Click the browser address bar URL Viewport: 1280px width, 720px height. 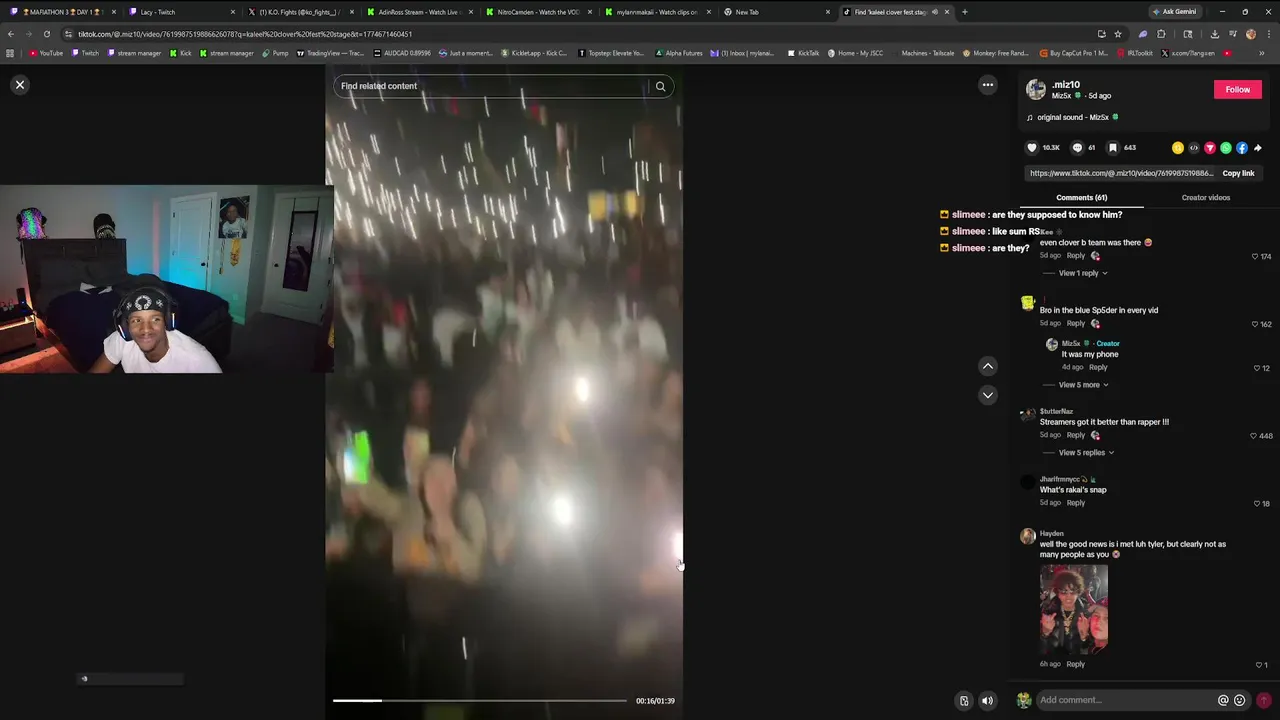click(245, 34)
